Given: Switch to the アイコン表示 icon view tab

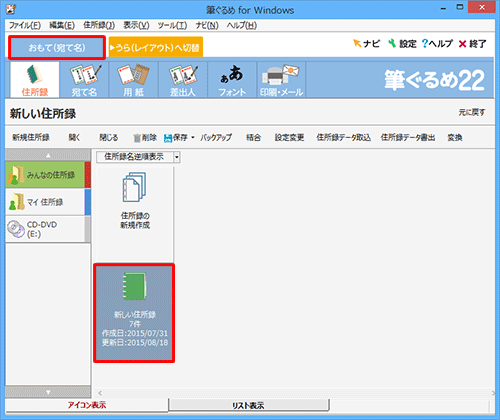Looking at the screenshot, I should [x=87, y=405].
